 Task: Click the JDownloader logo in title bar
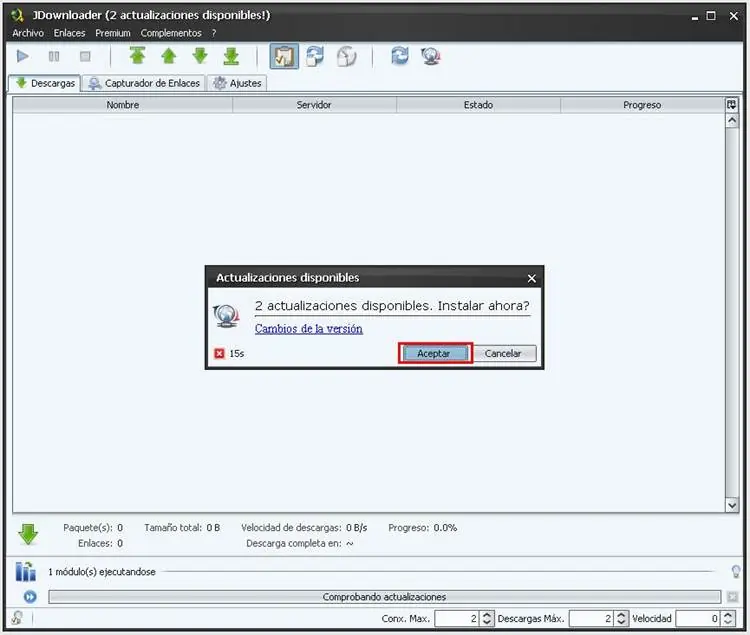18,15
